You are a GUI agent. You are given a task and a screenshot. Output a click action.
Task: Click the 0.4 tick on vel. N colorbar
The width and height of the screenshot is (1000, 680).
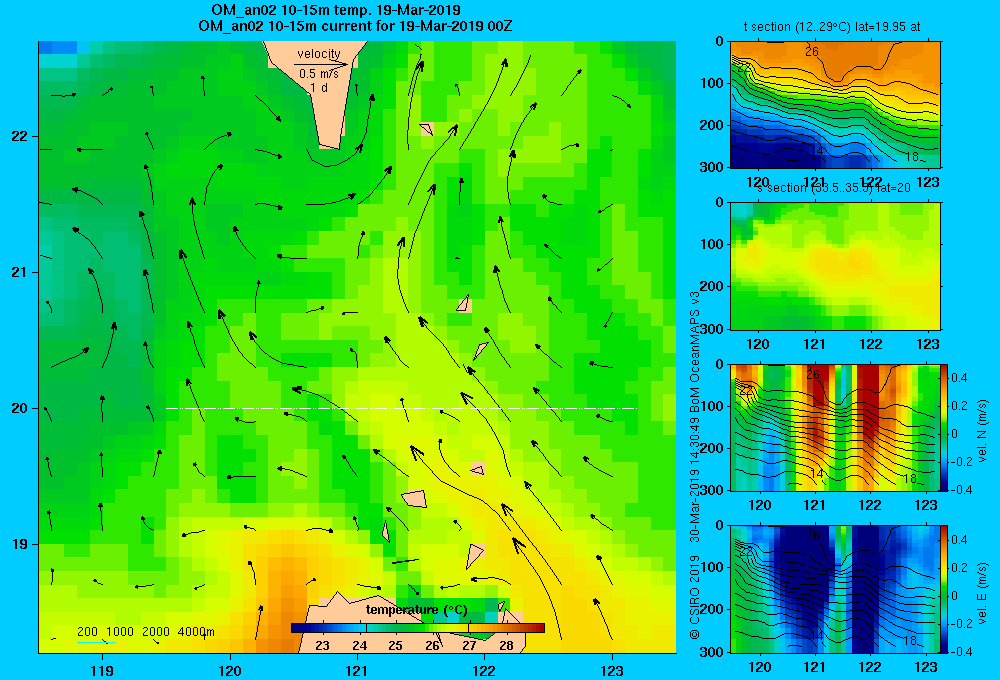[x=960, y=378]
